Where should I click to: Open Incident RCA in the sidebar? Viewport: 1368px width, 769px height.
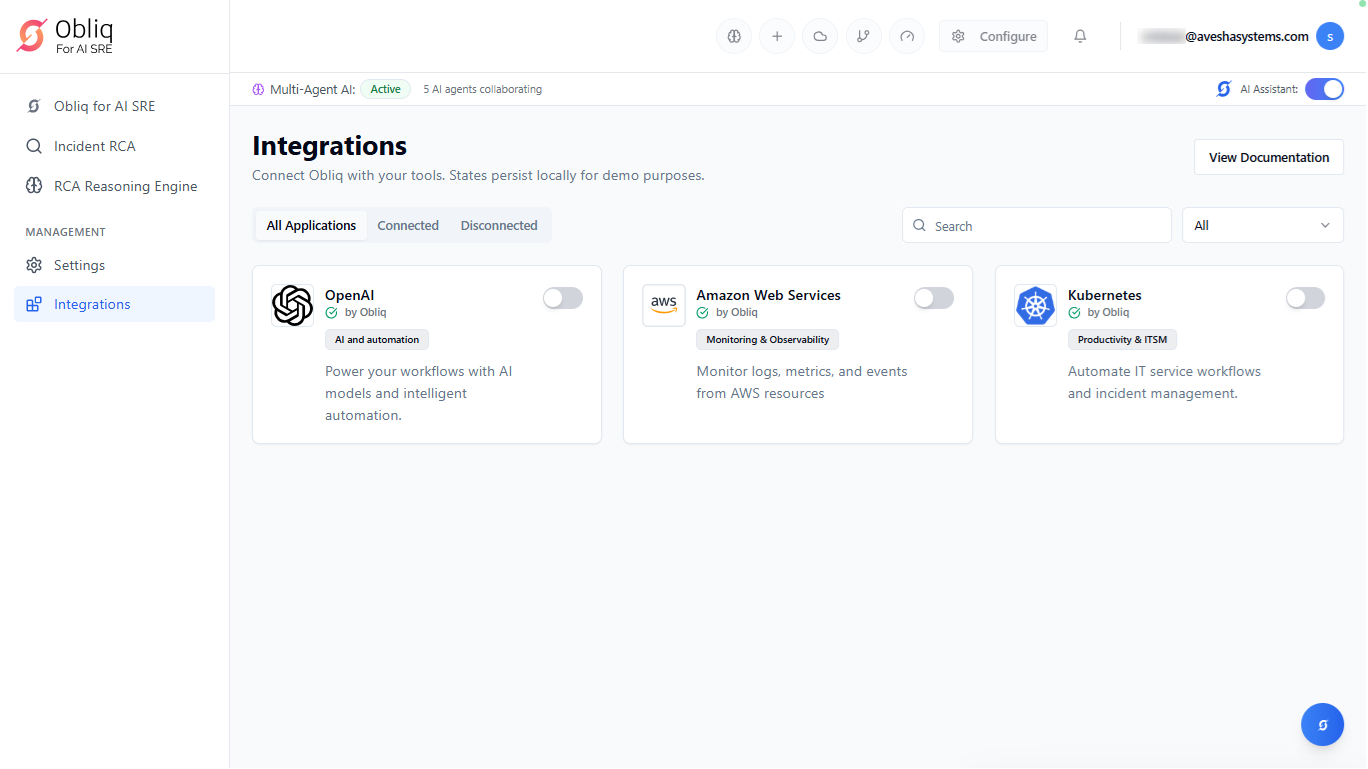[94, 146]
